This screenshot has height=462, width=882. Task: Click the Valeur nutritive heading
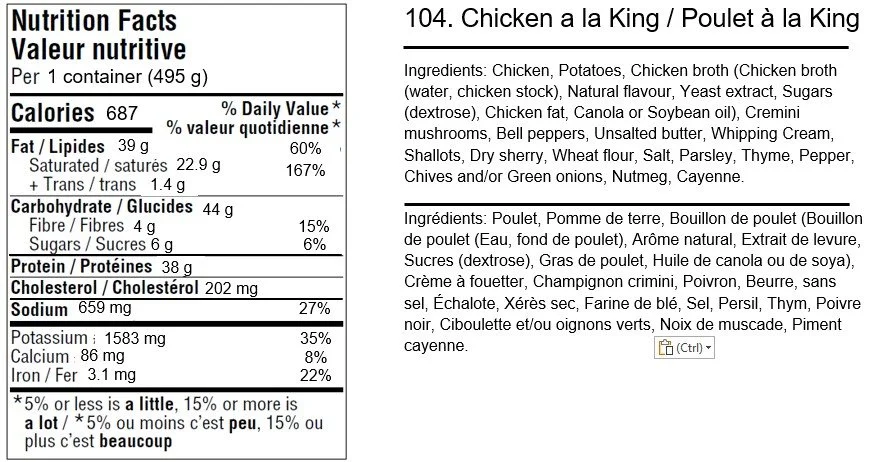tap(98, 49)
